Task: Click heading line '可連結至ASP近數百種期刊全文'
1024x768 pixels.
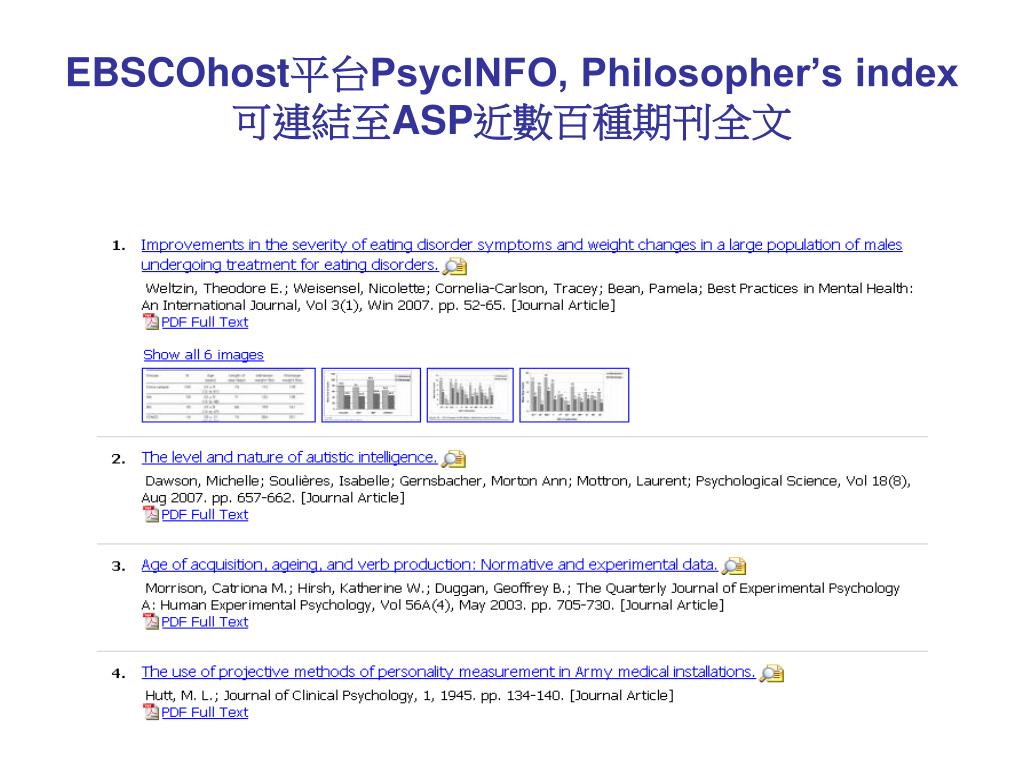Action: (512, 121)
